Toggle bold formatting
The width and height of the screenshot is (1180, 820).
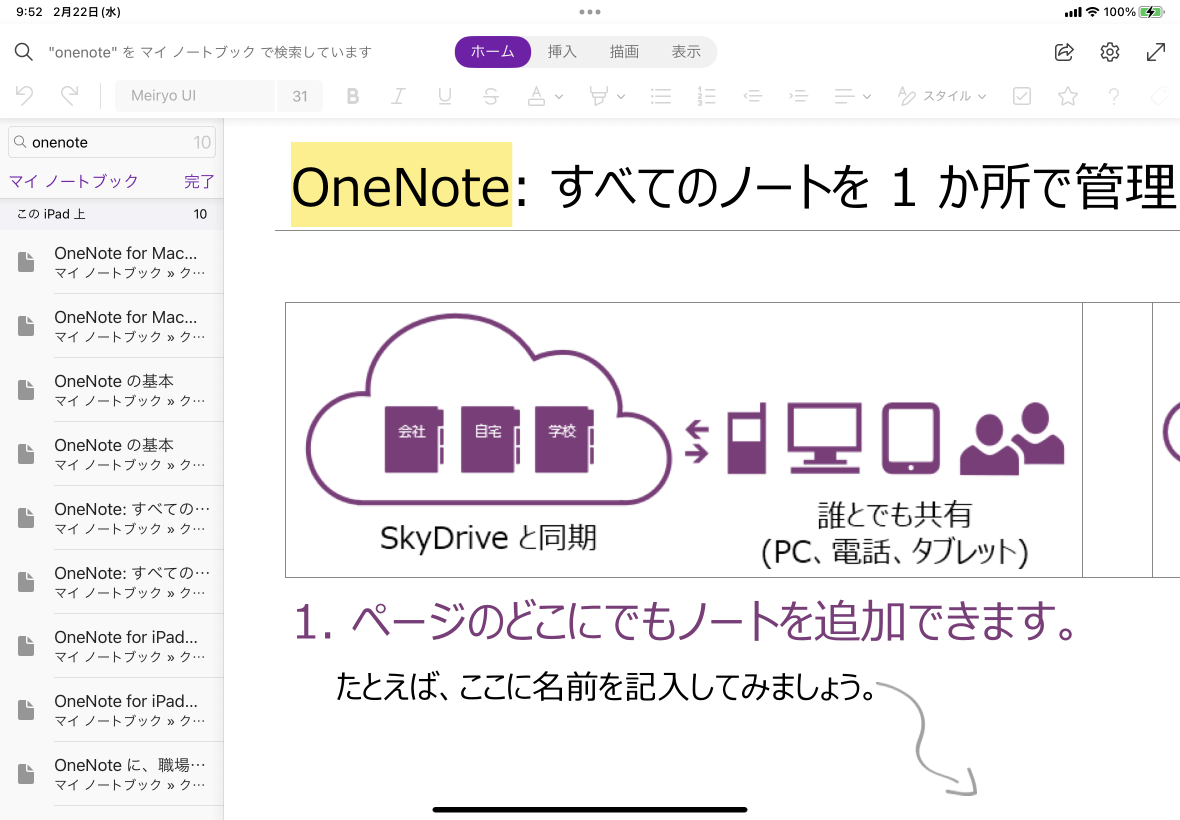click(352, 96)
